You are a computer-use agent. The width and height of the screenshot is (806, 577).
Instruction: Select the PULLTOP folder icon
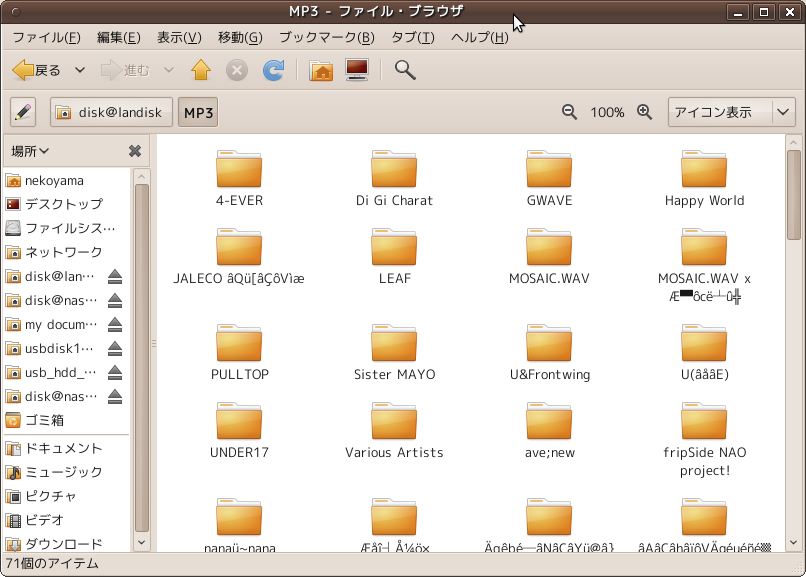point(239,343)
